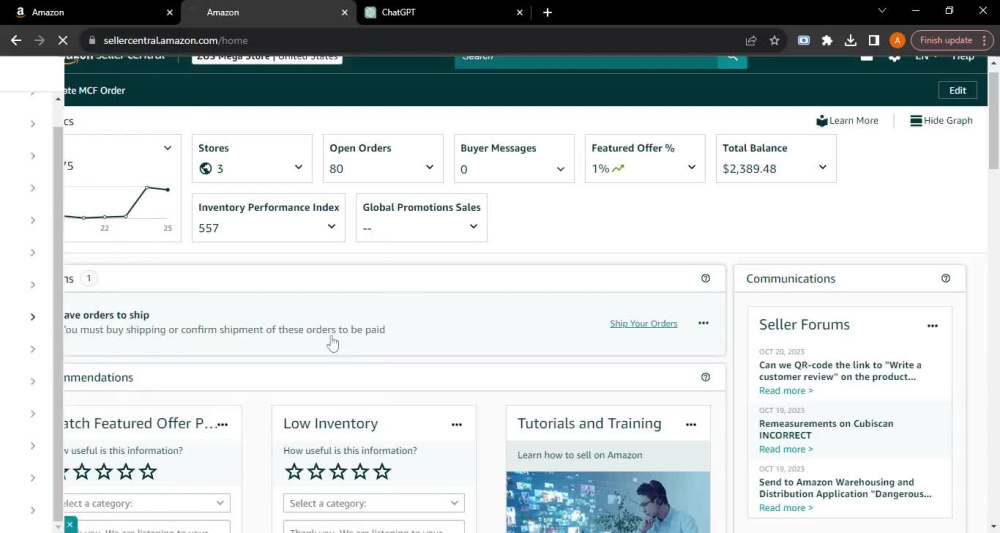Read more about QR-code review post
The height and width of the screenshot is (533, 1000).
[786, 391]
